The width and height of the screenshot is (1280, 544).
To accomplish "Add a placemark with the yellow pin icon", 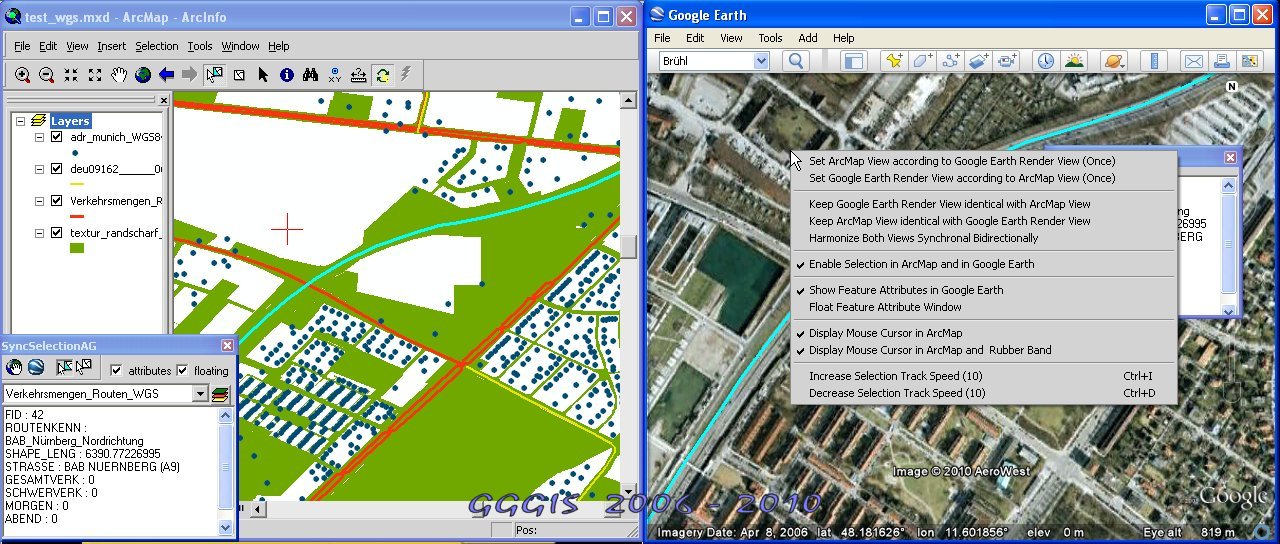I will coord(893,61).
